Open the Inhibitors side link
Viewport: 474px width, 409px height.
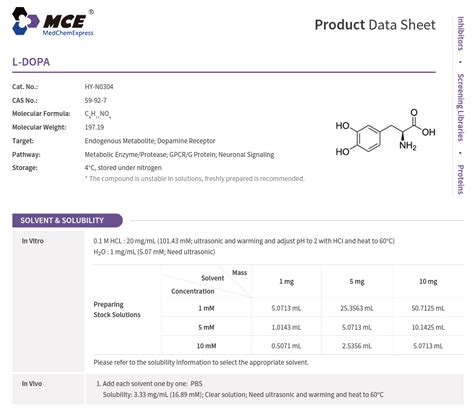[x=460, y=33]
